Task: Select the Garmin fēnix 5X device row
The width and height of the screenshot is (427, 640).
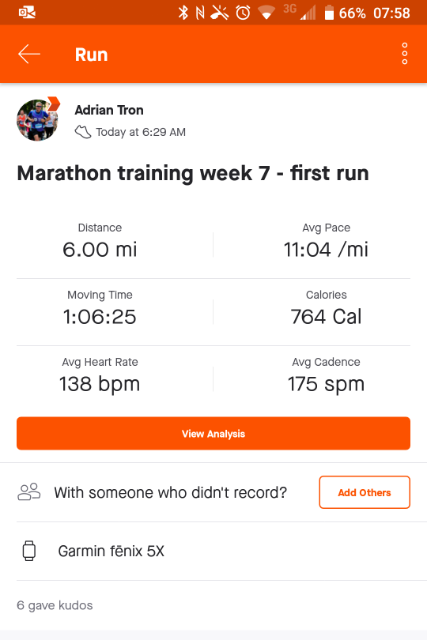Action: click(x=214, y=551)
